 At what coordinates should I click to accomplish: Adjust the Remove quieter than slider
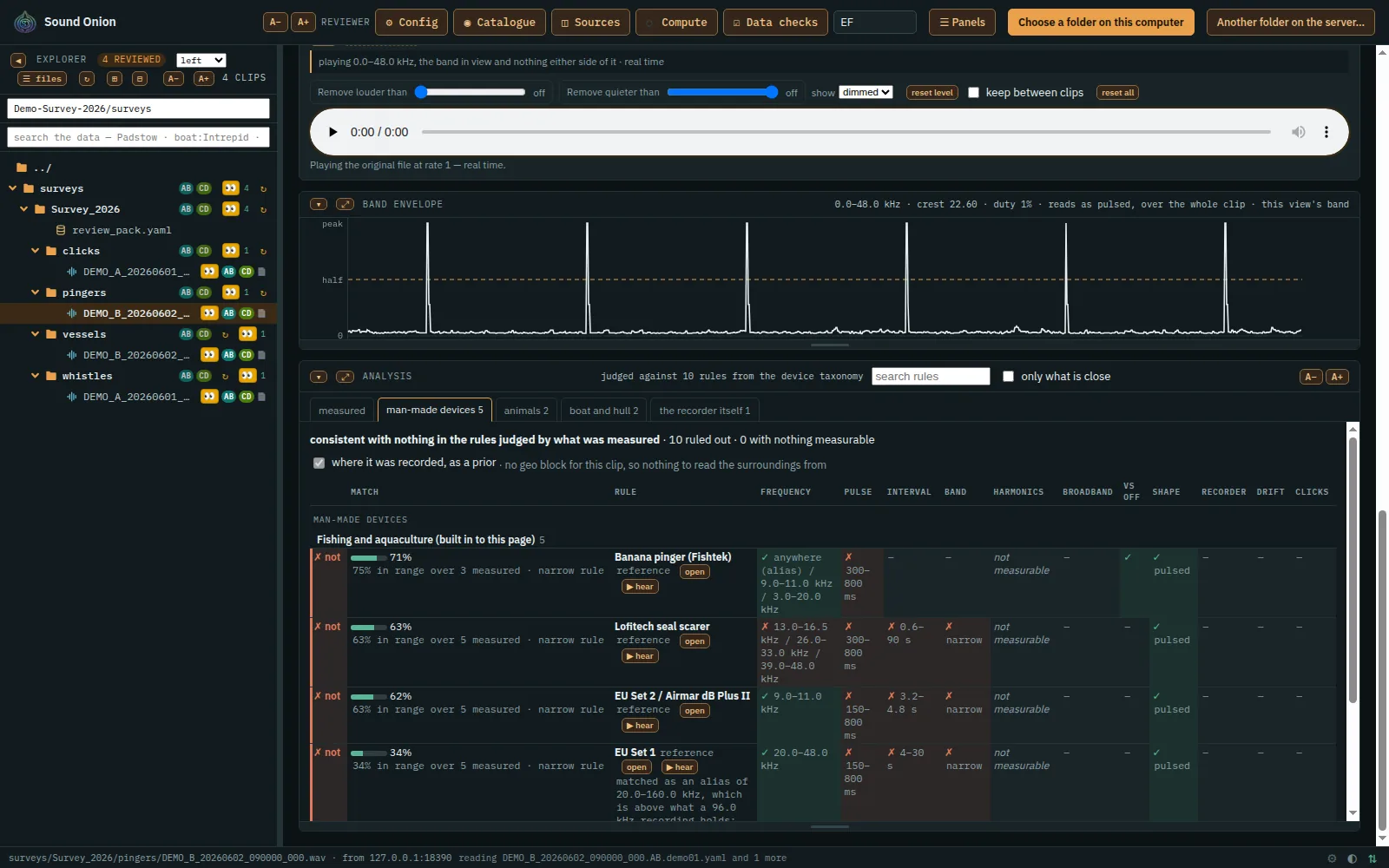click(722, 92)
